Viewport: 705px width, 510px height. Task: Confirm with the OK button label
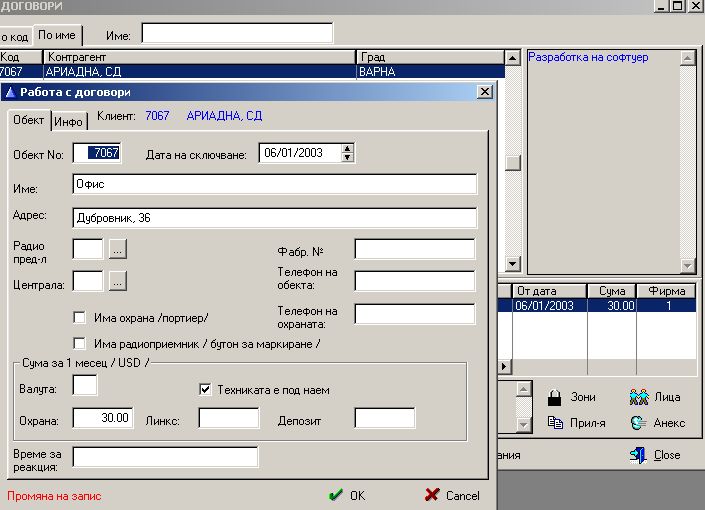(357, 495)
